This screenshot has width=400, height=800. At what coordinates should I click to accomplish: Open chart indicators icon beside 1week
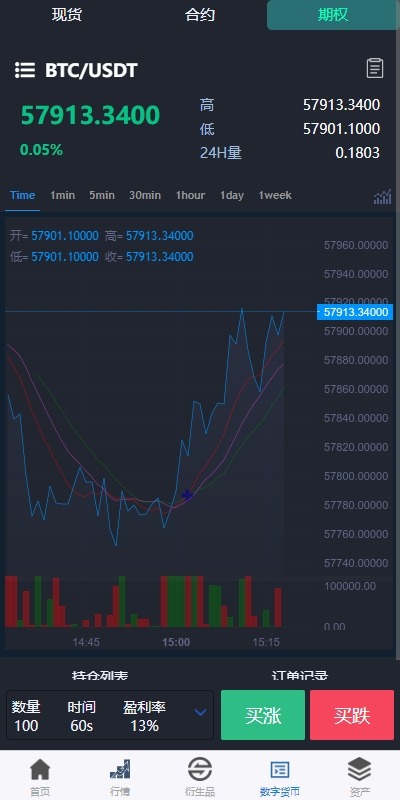383,196
